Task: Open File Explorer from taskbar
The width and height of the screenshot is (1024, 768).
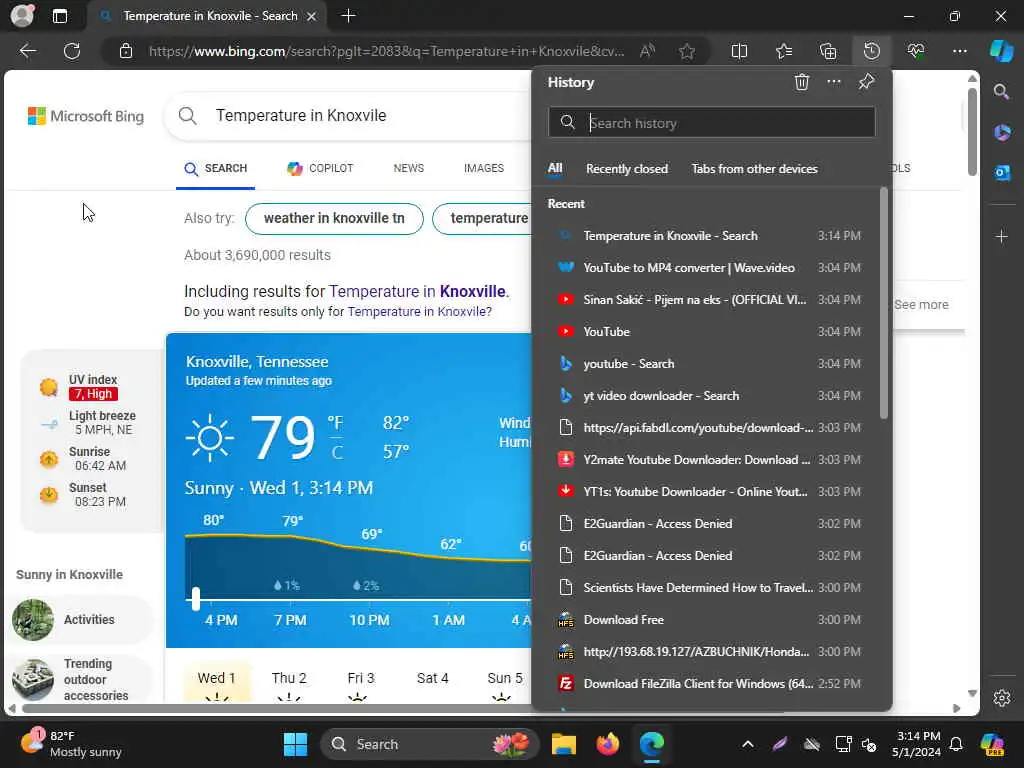Action: pos(564,744)
